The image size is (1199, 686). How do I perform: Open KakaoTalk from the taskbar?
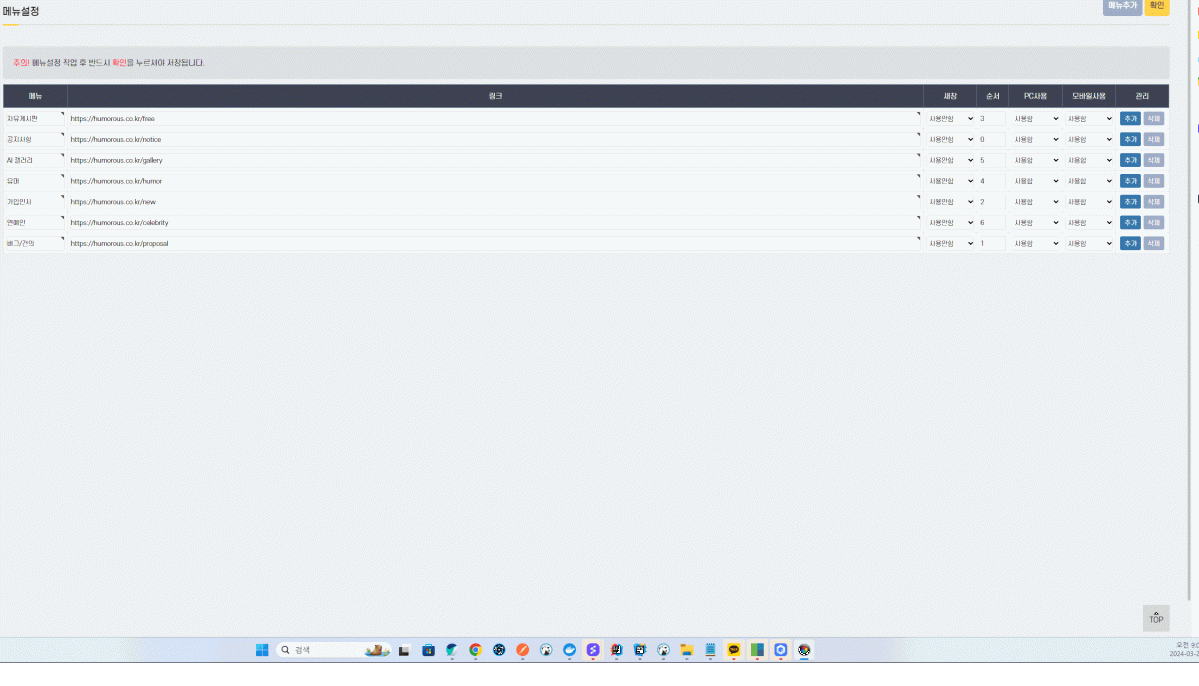click(x=733, y=650)
